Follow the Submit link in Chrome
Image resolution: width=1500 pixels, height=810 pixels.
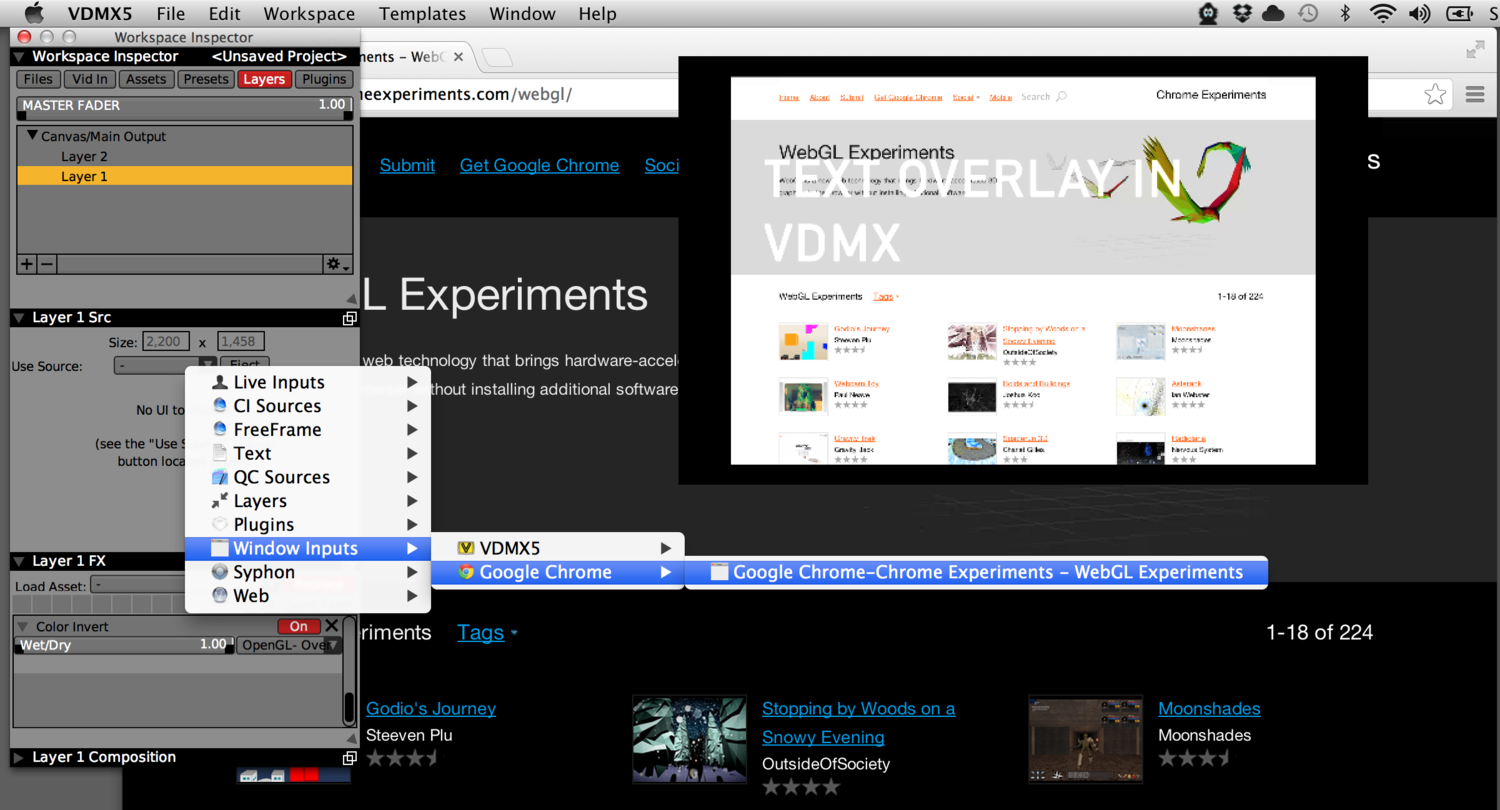(407, 165)
